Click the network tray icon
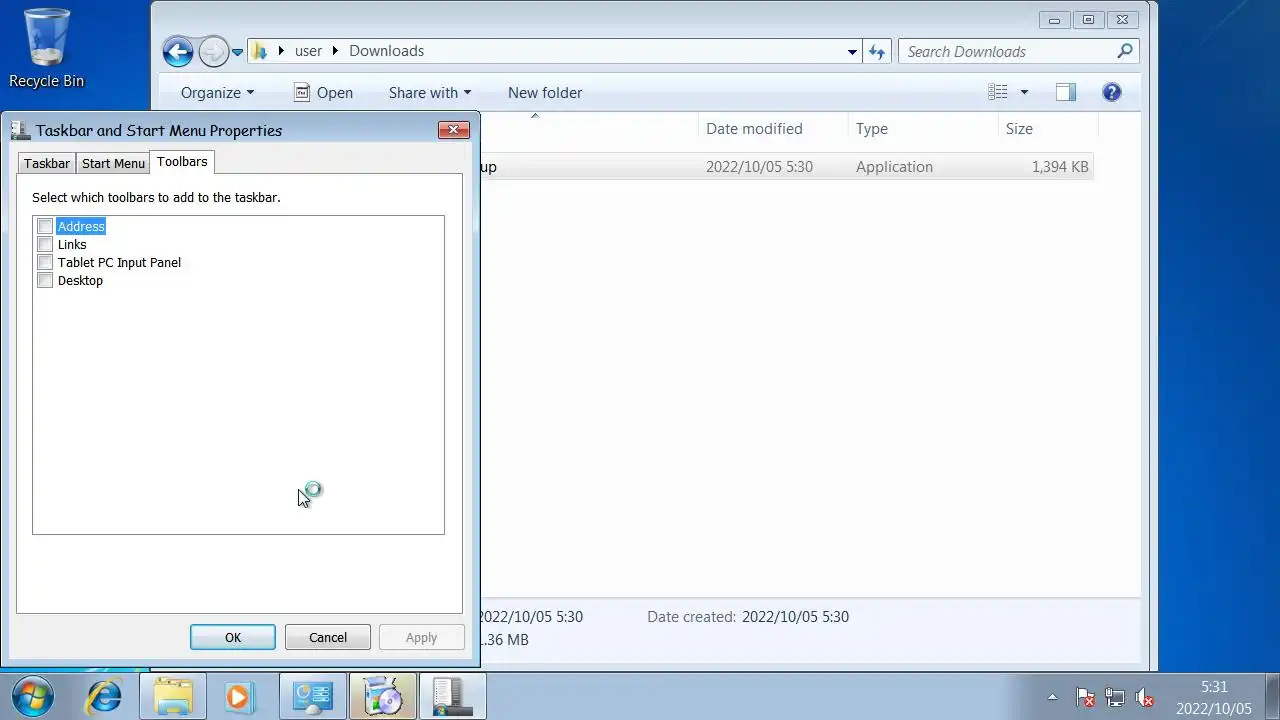The image size is (1280, 720). [1114, 697]
